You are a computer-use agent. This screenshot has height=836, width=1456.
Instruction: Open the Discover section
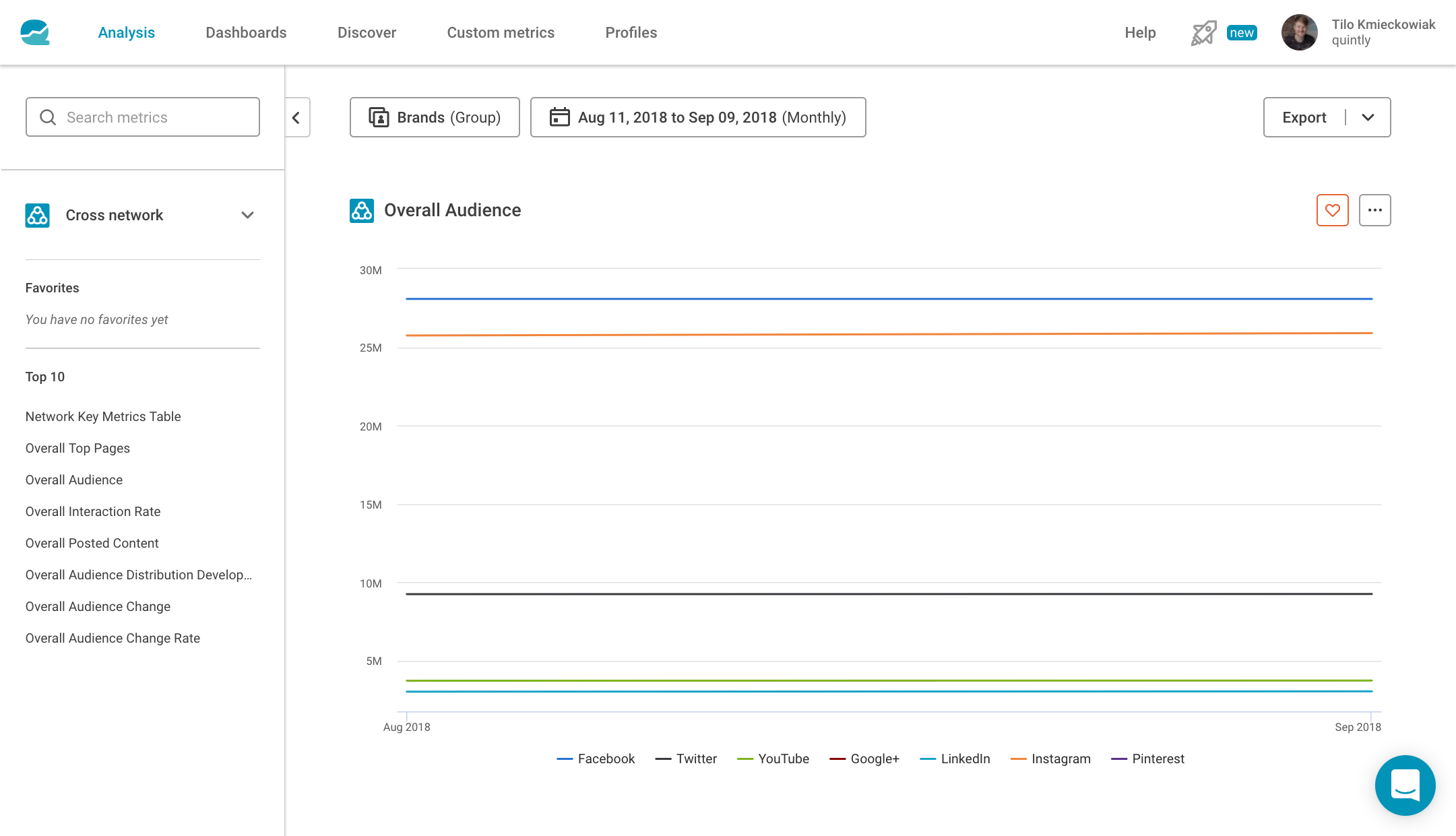point(367,33)
